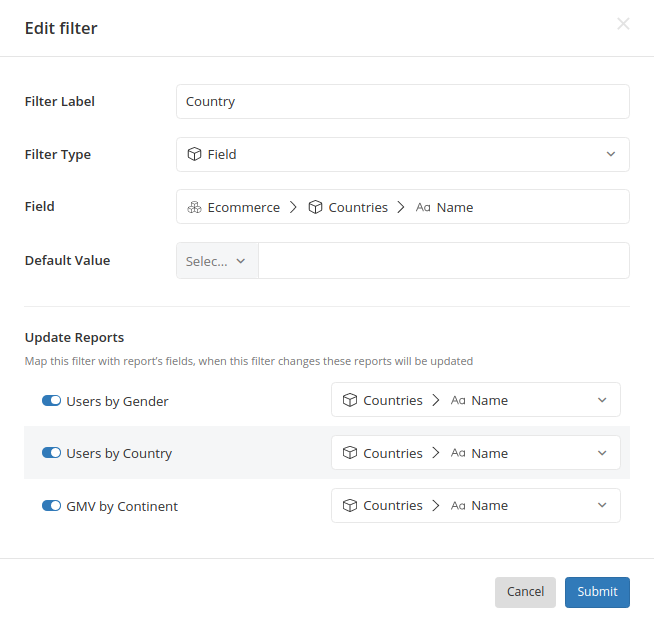
Task: Click the cube icon in Users by Gender mapping
Action: click(x=350, y=400)
